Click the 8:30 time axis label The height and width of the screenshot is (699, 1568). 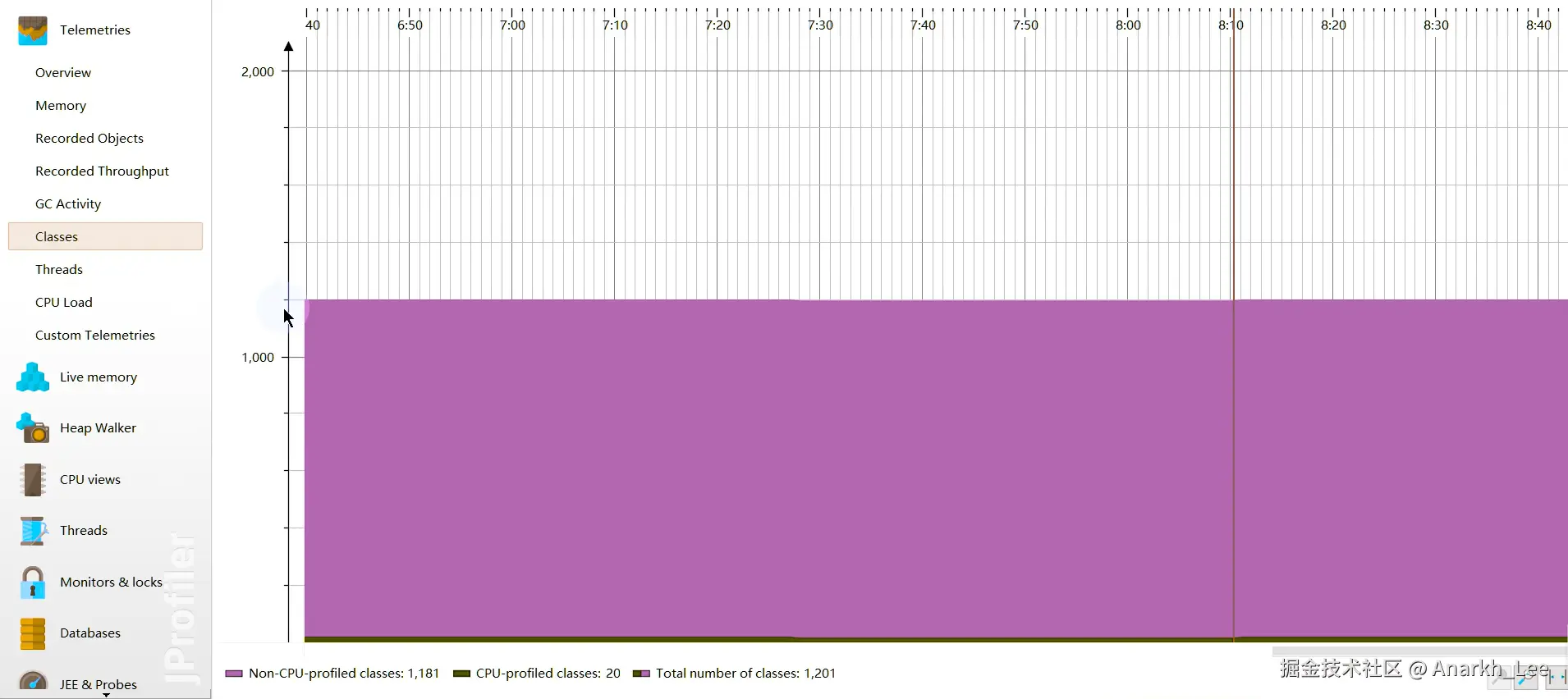pos(1436,25)
